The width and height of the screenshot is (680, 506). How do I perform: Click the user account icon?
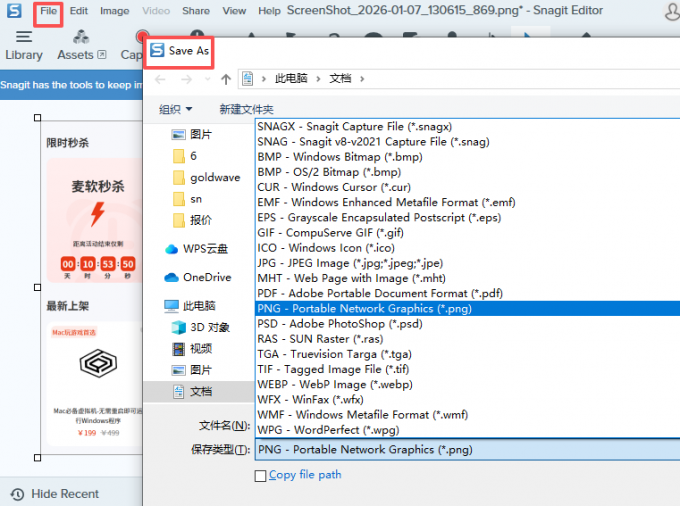pos(672,11)
